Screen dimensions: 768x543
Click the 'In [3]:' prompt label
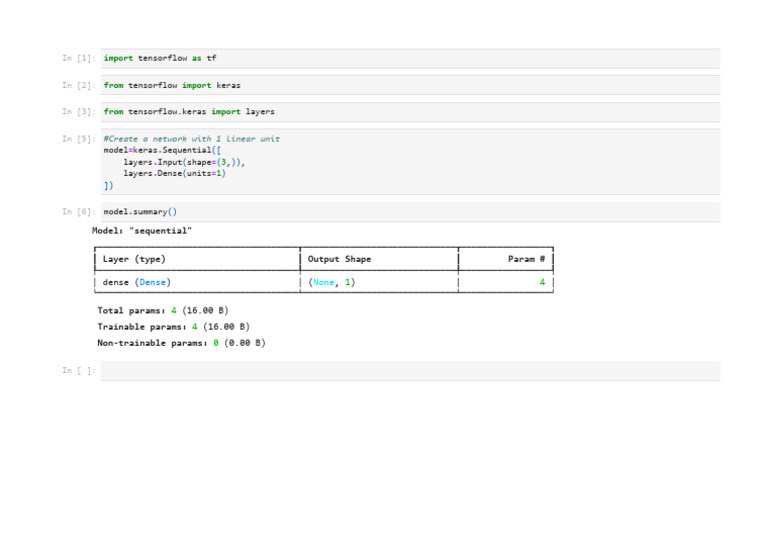pos(78,112)
